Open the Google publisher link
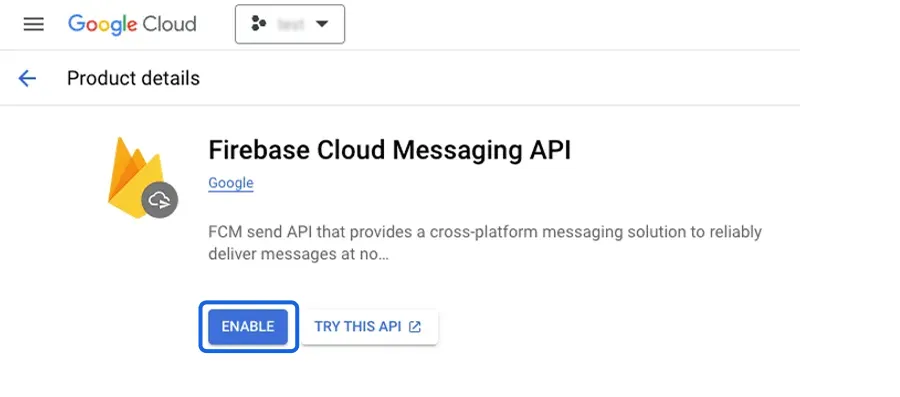This screenshot has height=397, width=900. pos(231,183)
